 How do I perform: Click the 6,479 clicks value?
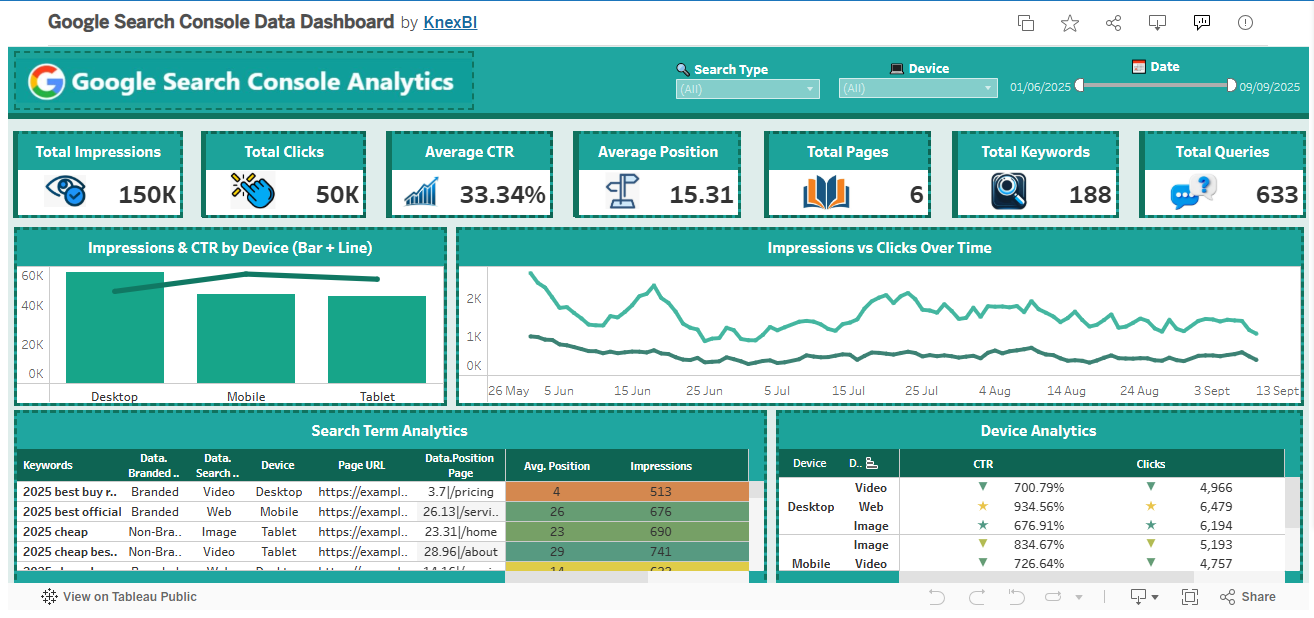[1216, 507]
